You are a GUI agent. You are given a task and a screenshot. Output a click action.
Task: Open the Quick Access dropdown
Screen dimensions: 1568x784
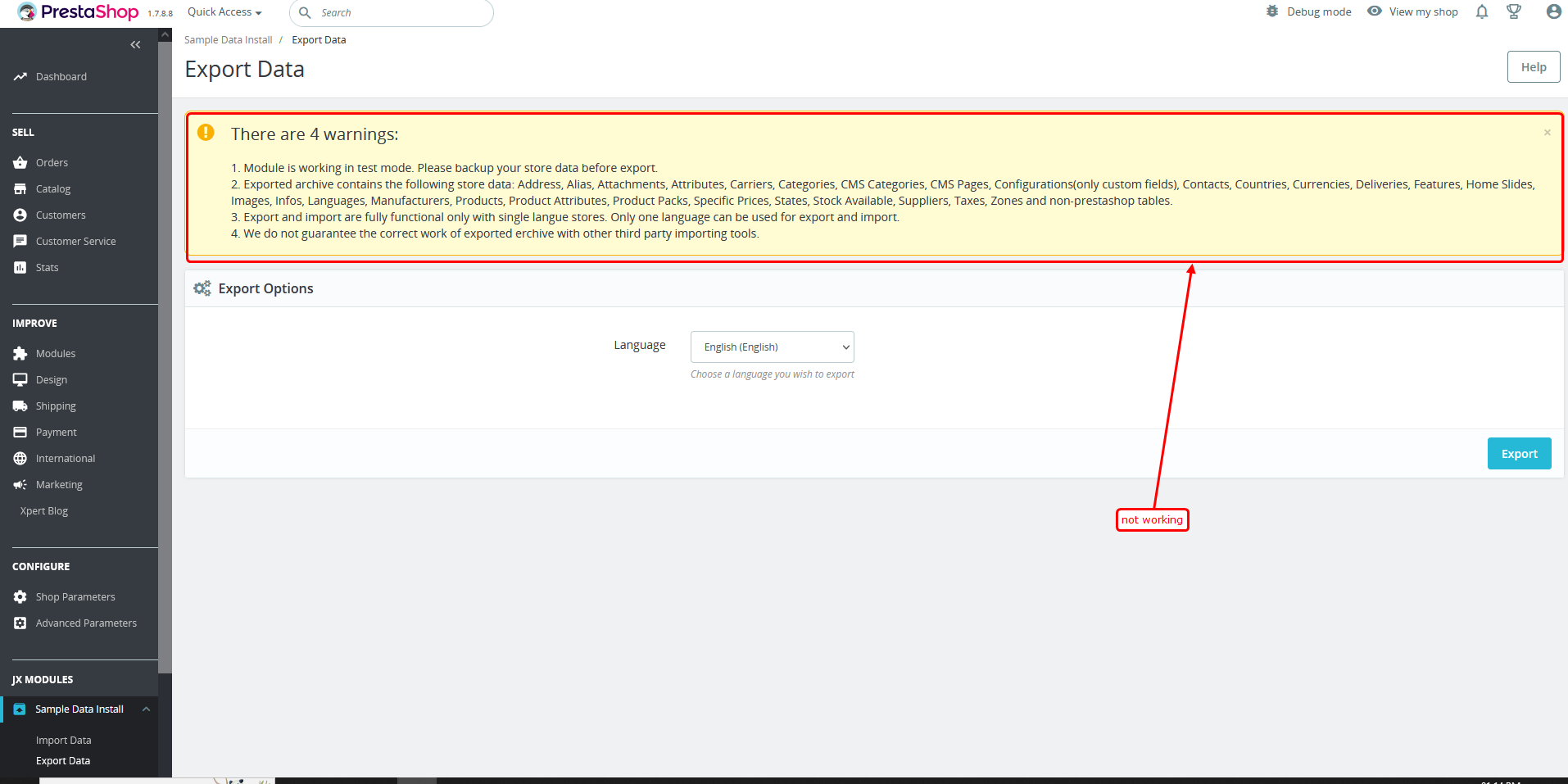coord(224,12)
